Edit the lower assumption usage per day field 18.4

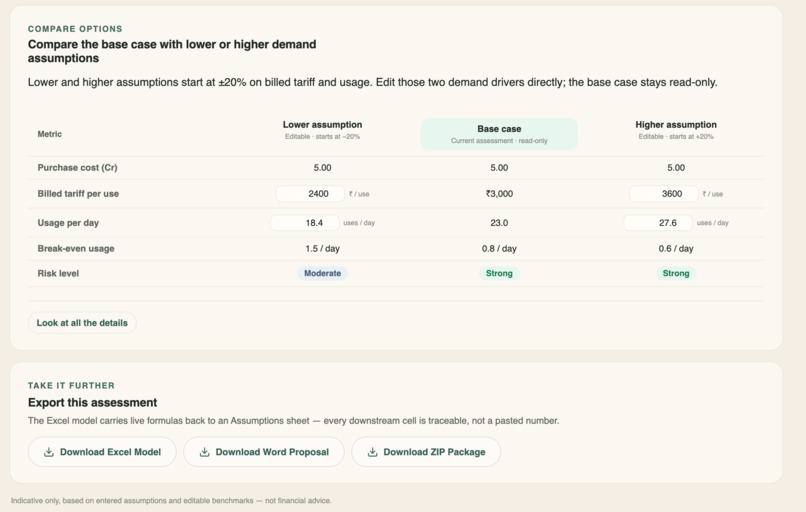[x=305, y=223]
